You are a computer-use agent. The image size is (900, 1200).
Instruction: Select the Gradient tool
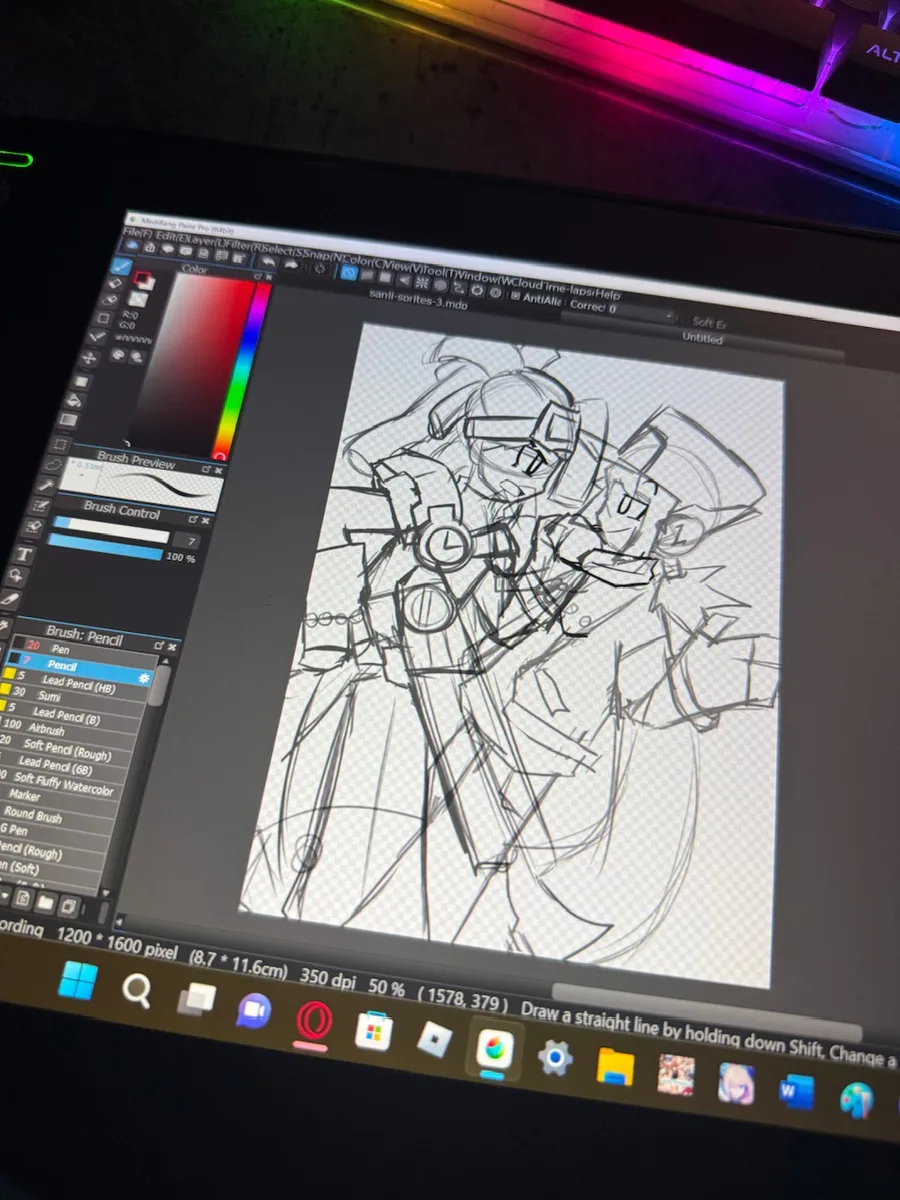click(67, 420)
